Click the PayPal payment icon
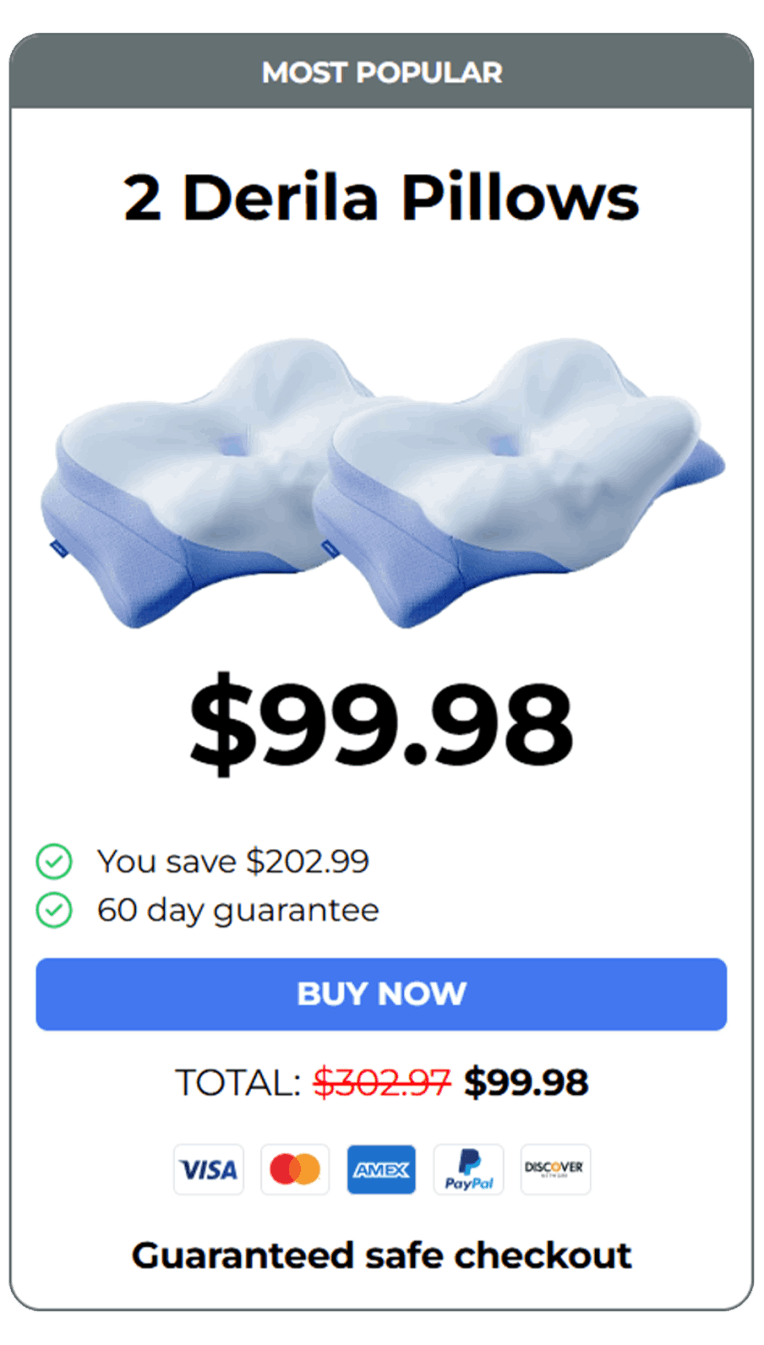Screen dimensions: 764x1345 point(468,1169)
